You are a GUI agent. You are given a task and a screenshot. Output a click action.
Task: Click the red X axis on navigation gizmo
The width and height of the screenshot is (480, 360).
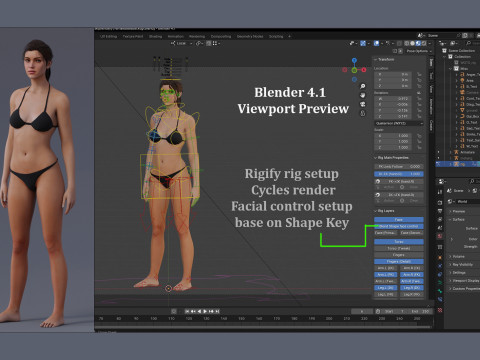point(364,70)
